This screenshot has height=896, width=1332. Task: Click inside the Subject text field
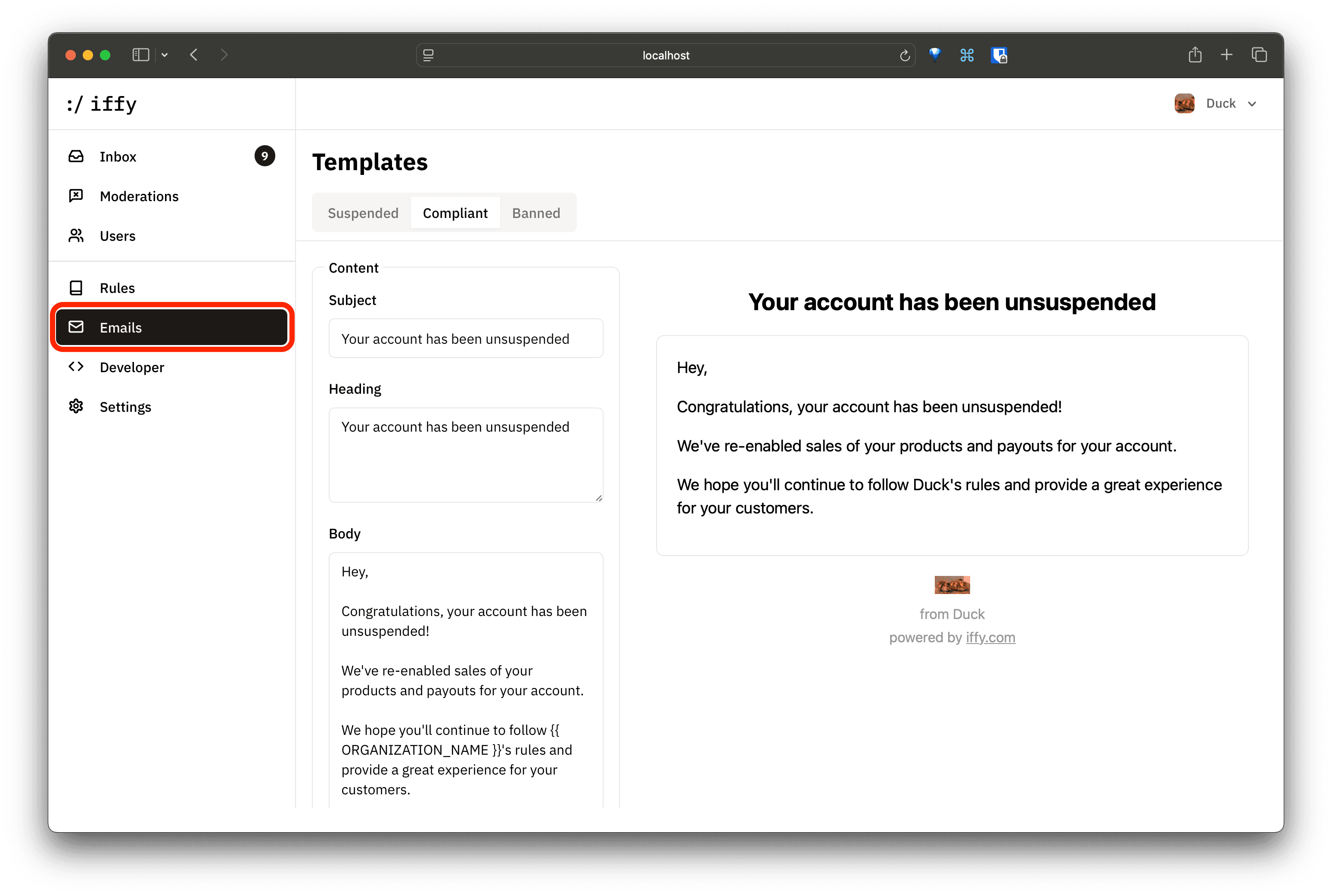tap(465, 338)
